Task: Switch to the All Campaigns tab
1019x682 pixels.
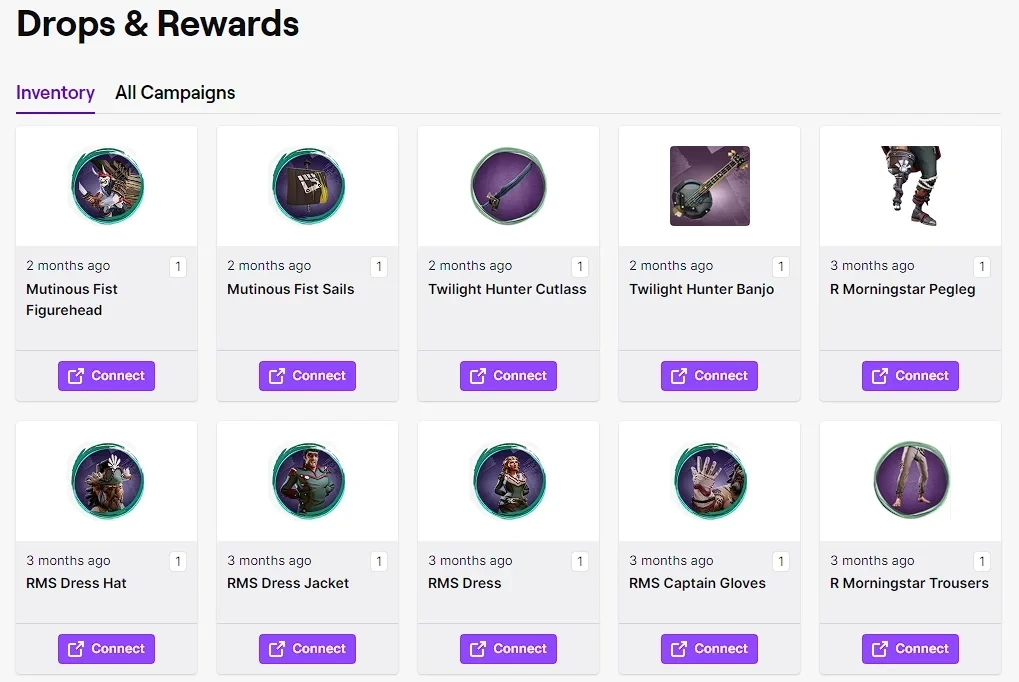Action: 174,92
